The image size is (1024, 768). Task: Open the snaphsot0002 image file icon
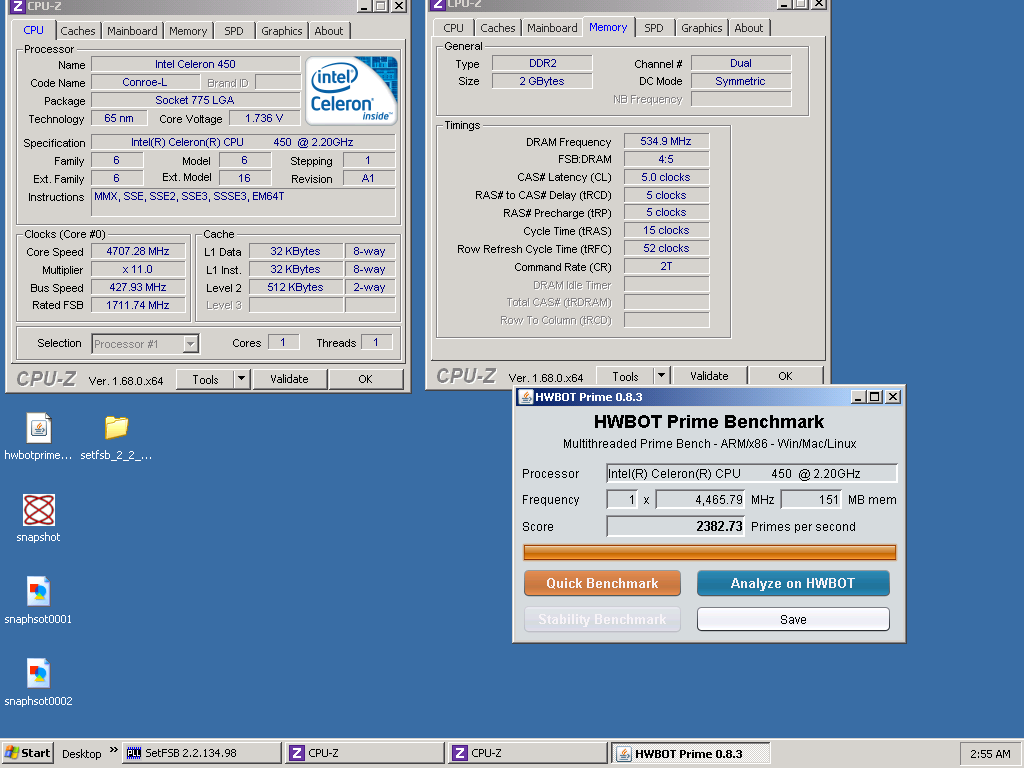point(39,673)
